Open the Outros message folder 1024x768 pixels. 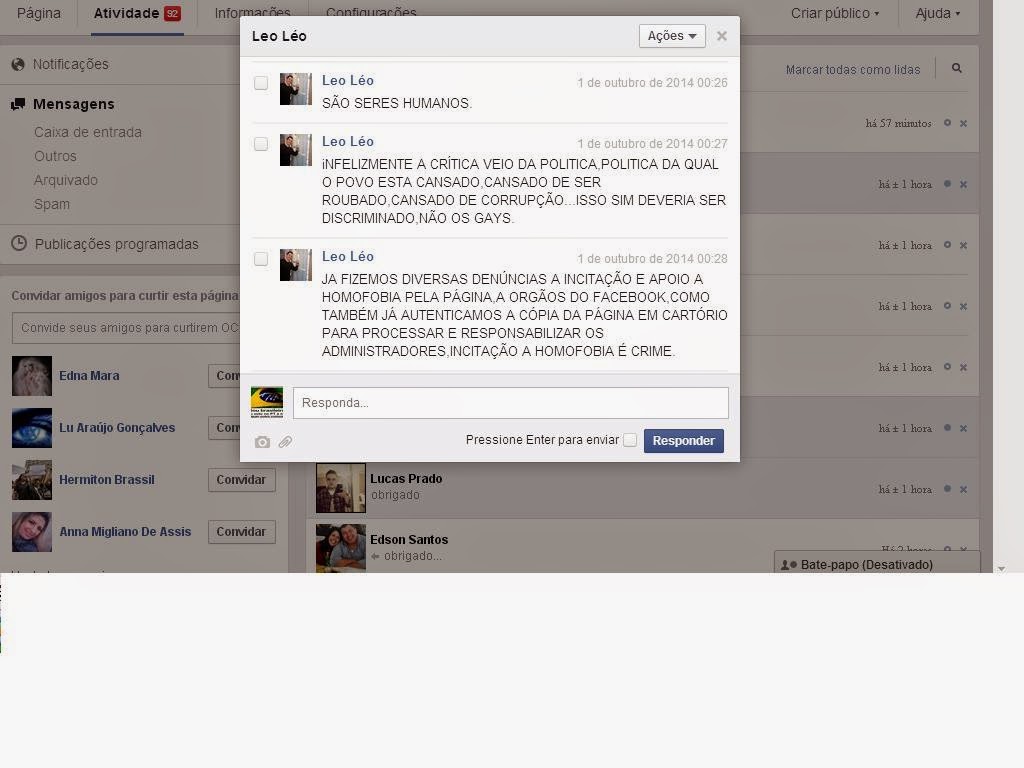56,156
